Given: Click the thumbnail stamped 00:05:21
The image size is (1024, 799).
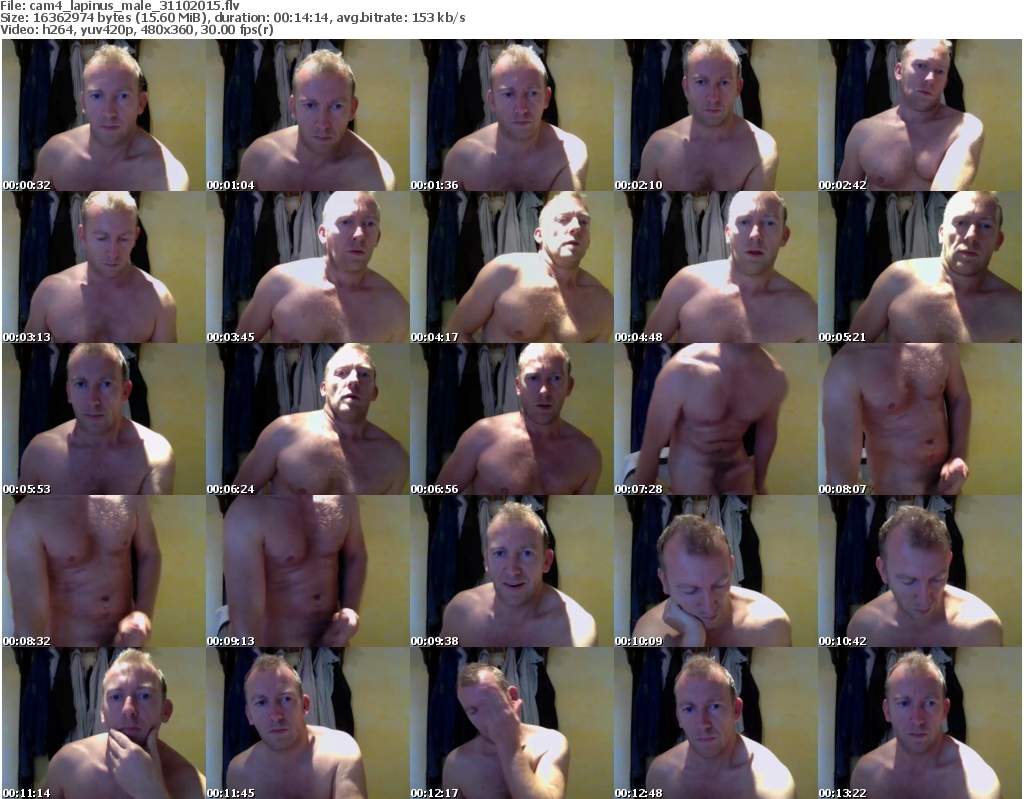Looking at the screenshot, I should point(920,267).
